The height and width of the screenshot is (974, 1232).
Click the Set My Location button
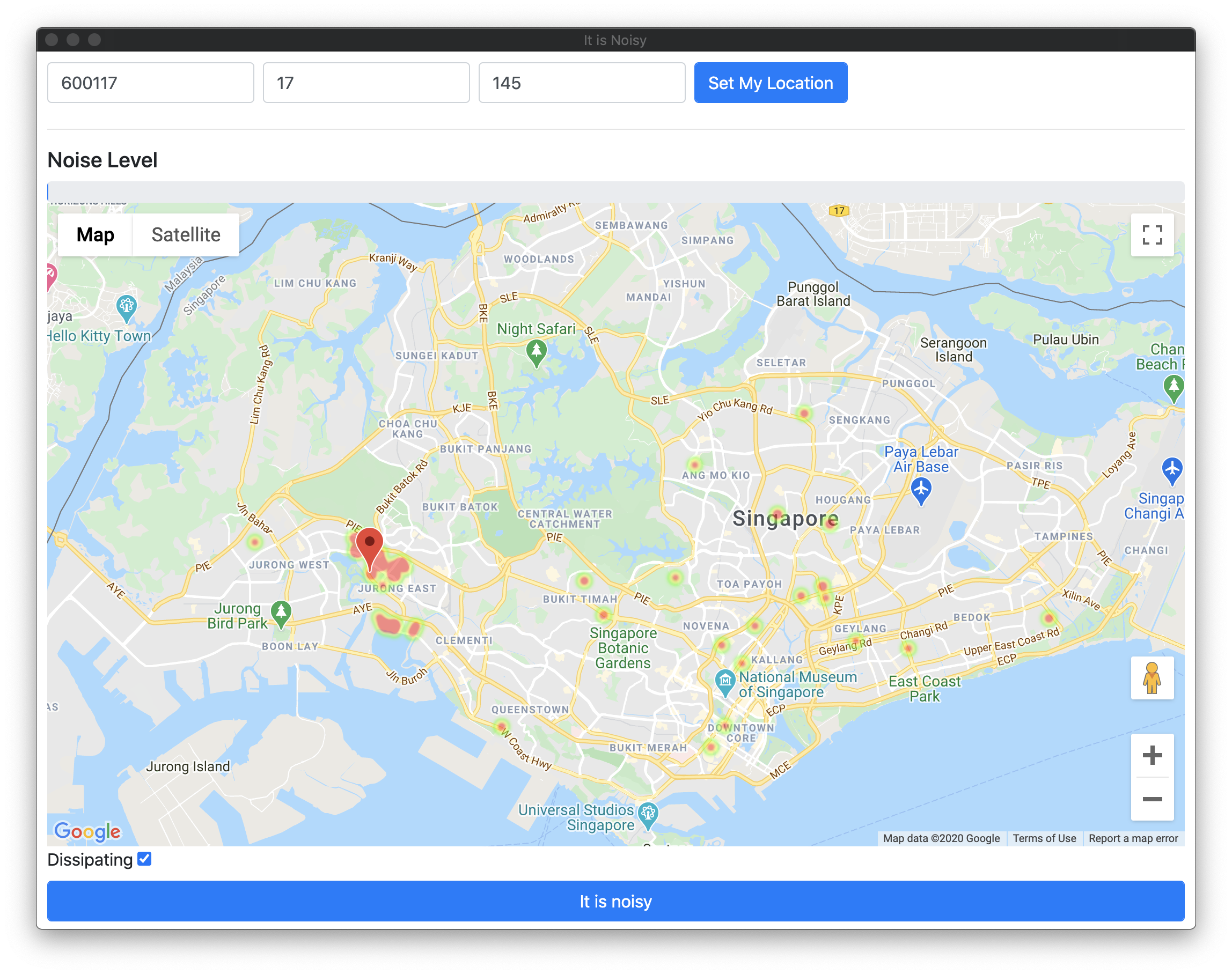coord(771,83)
